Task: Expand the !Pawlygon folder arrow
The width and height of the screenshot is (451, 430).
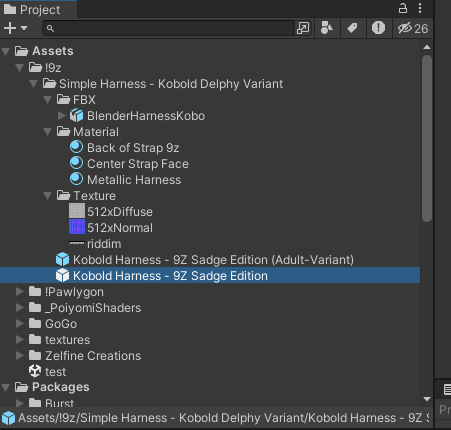Action: (20, 292)
